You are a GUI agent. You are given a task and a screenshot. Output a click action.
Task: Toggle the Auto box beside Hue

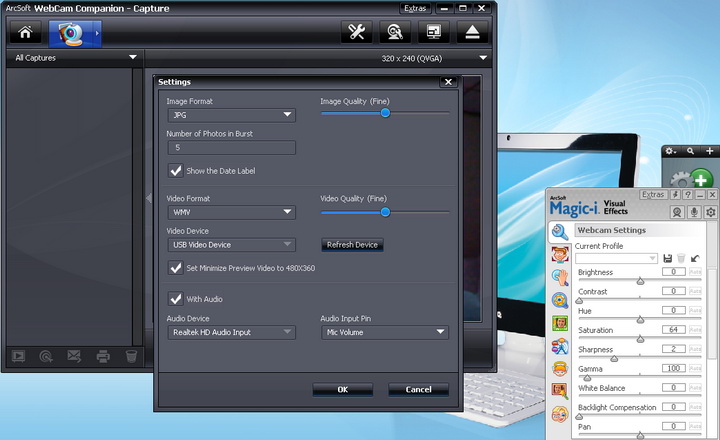tap(695, 310)
